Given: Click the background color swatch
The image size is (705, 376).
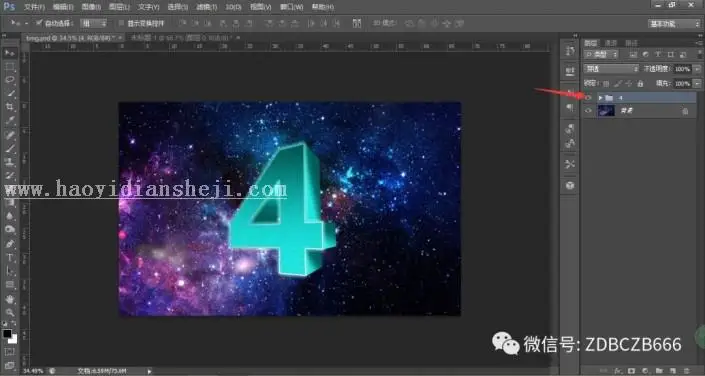Looking at the screenshot, I should (x=13, y=339).
